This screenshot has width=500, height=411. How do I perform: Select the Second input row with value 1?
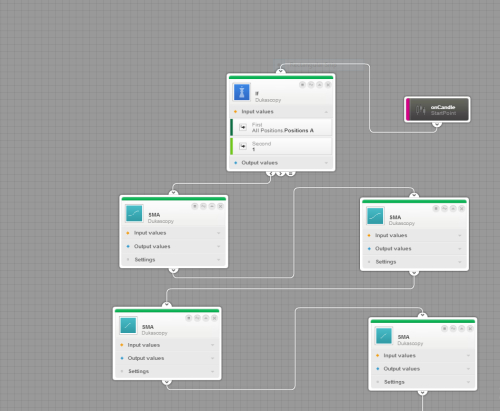pos(281,146)
